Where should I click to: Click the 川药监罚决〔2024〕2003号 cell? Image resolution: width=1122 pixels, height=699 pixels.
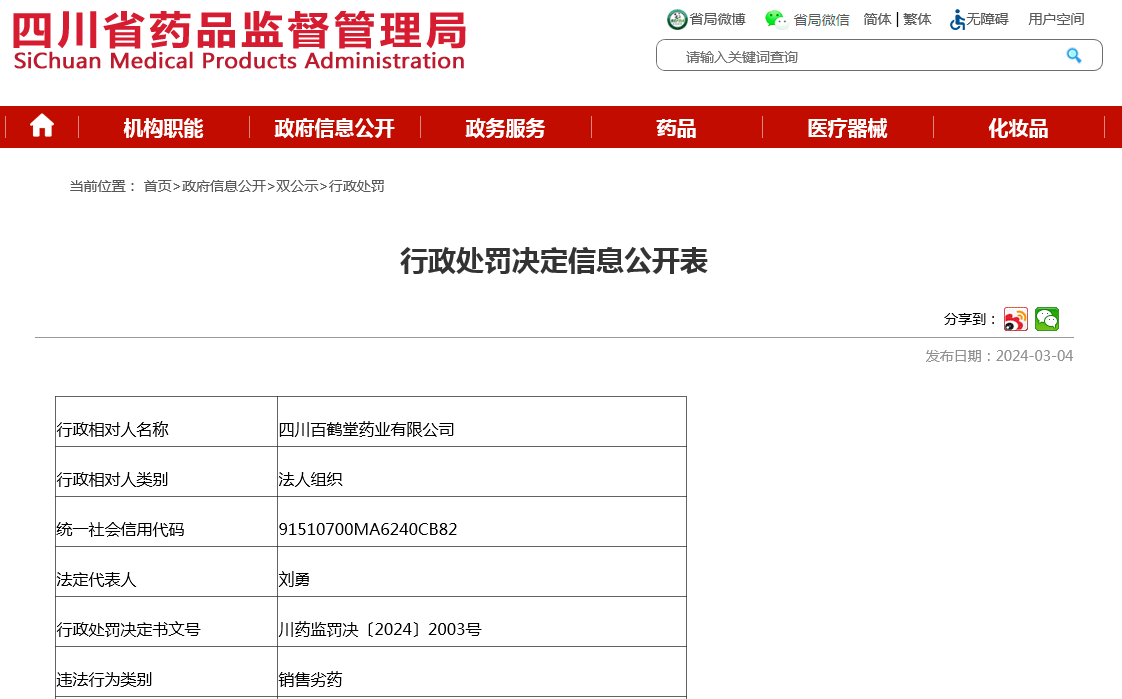482,622
